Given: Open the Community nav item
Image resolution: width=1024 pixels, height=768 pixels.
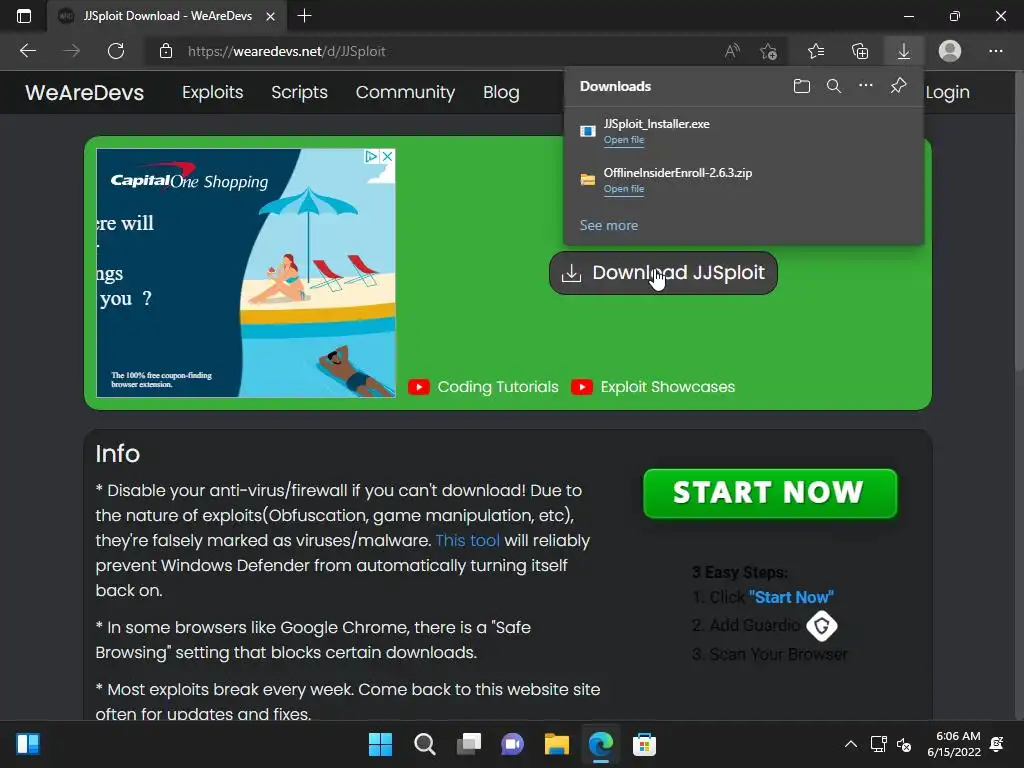Looking at the screenshot, I should (x=406, y=92).
